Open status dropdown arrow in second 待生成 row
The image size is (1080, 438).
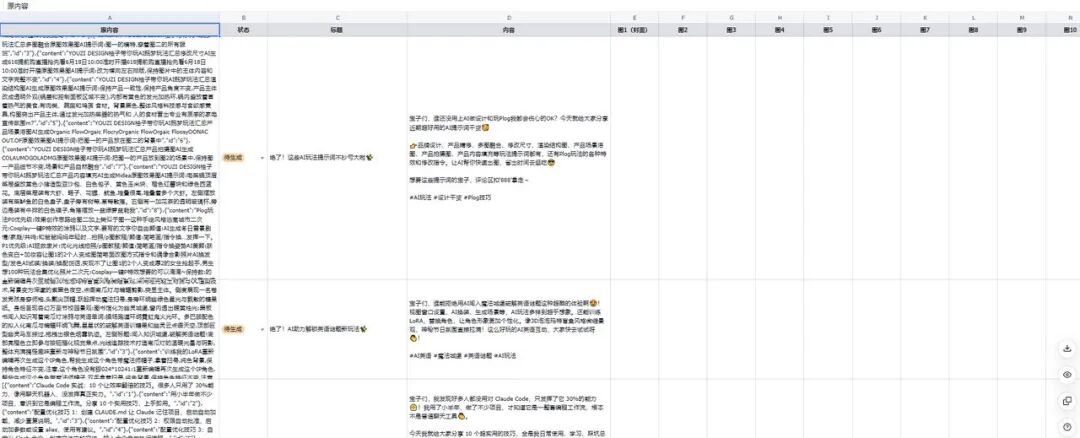click(x=262, y=330)
